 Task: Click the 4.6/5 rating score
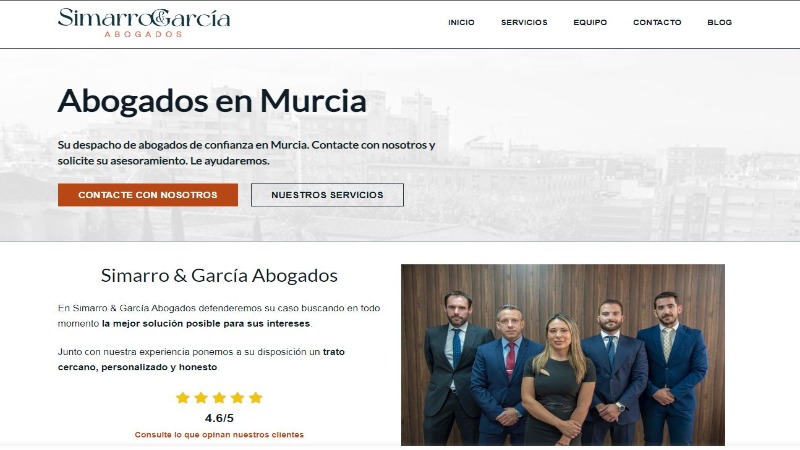[x=219, y=418]
